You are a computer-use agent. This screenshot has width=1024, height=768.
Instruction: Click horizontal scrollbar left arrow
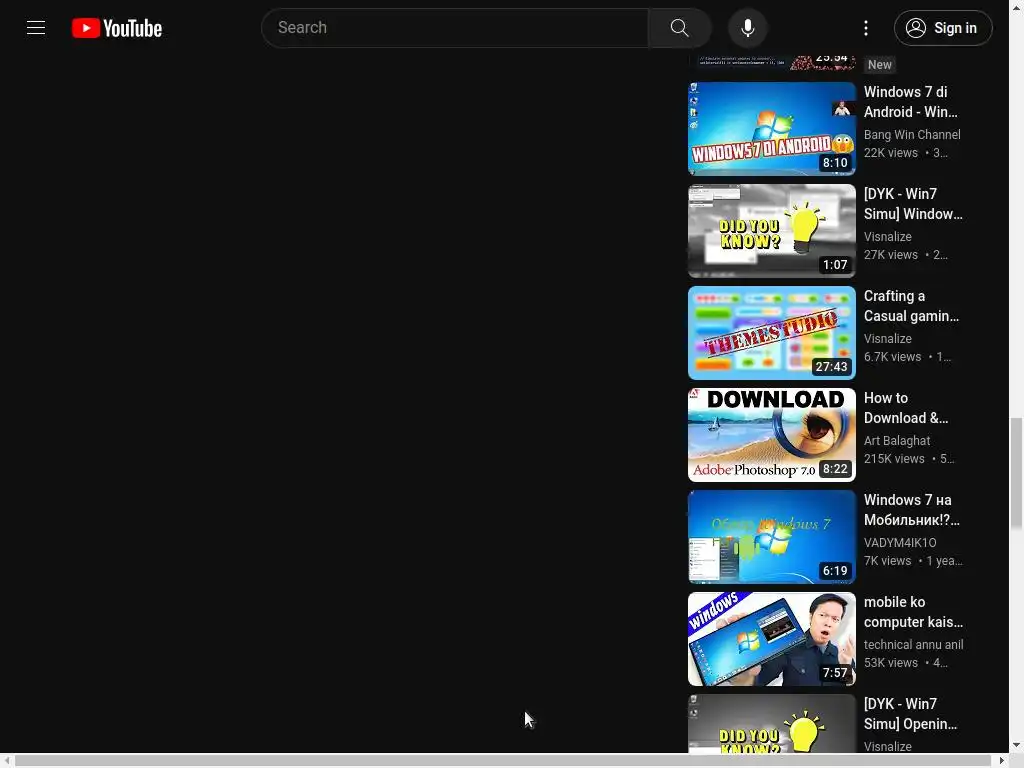pyautogui.click(x=6, y=761)
